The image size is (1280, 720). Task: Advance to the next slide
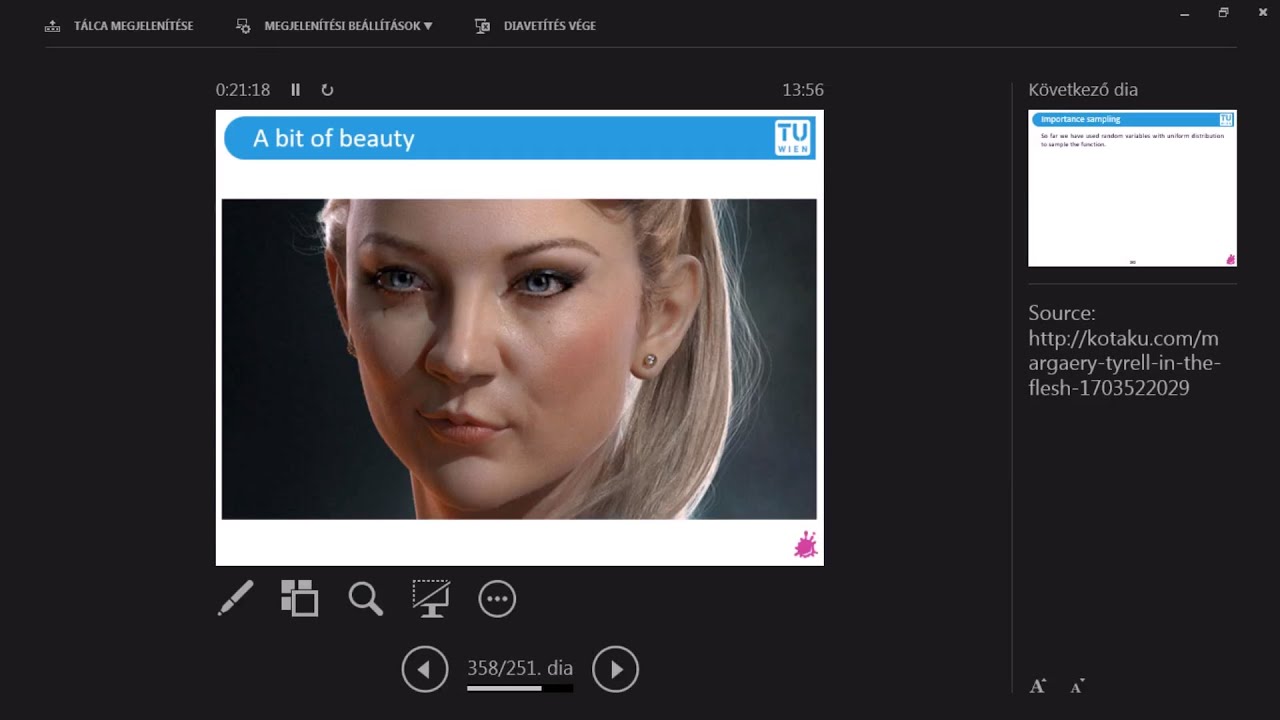[615, 669]
